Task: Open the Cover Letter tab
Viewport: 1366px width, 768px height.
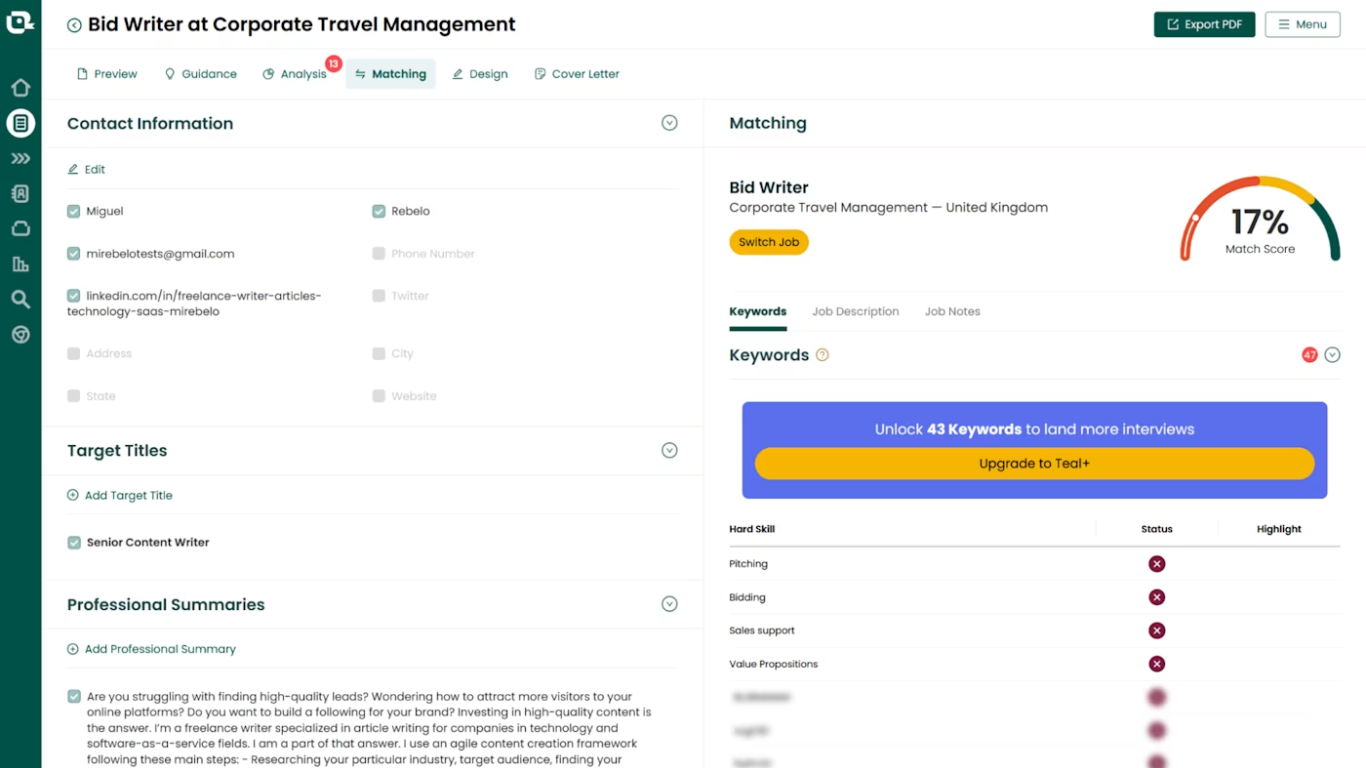Action: [x=577, y=74]
